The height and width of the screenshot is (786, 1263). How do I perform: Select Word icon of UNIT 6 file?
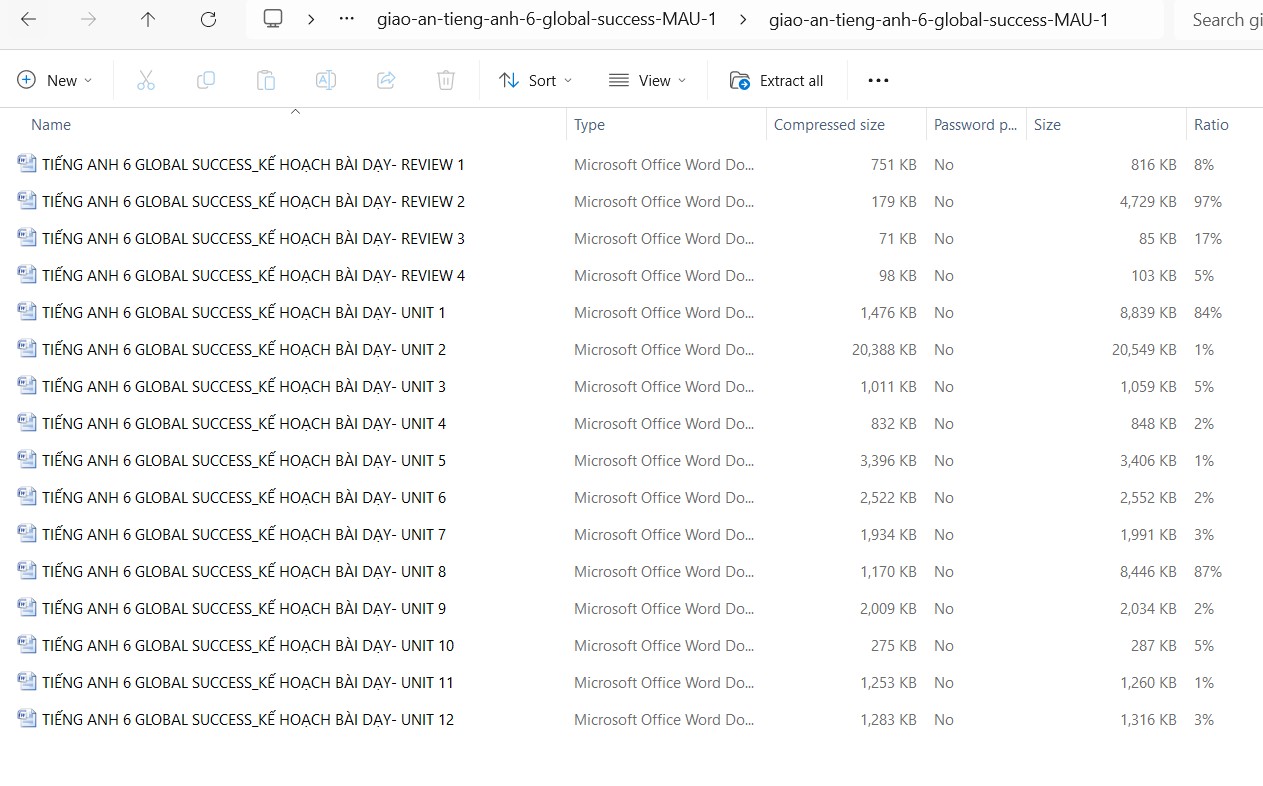click(27, 497)
